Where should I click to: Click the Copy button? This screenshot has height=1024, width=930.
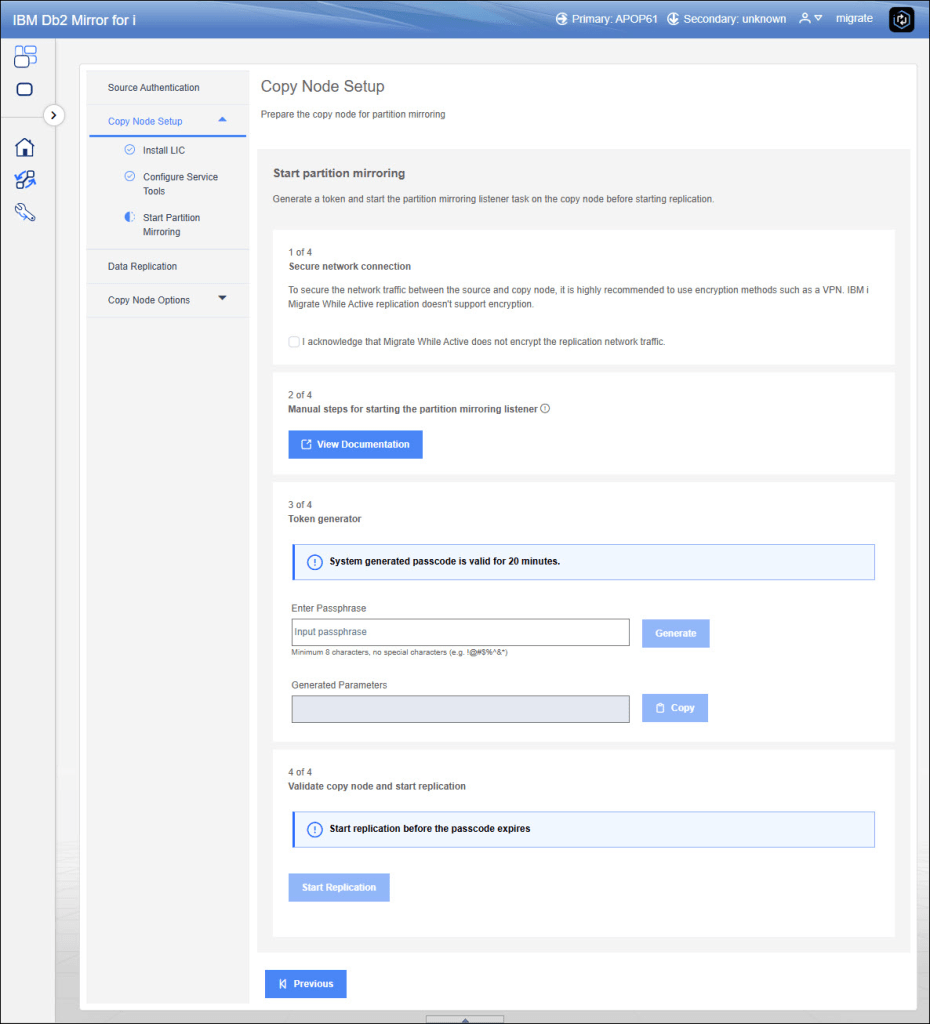(675, 708)
